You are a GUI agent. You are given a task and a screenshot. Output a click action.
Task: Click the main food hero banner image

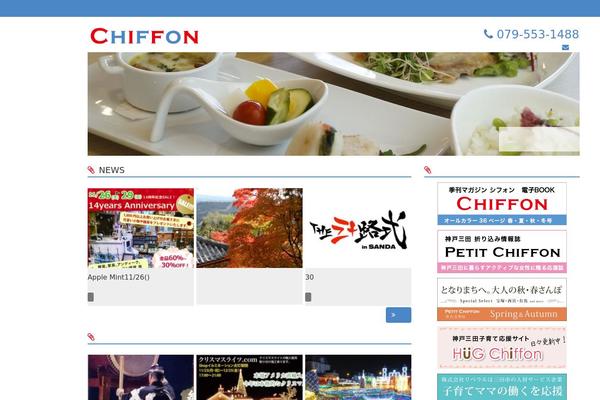tap(334, 104)
